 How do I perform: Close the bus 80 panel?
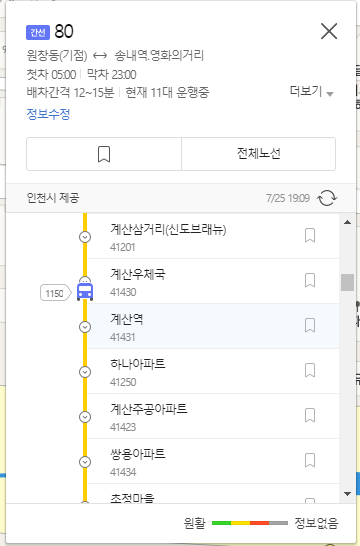(x=329, y=31)
